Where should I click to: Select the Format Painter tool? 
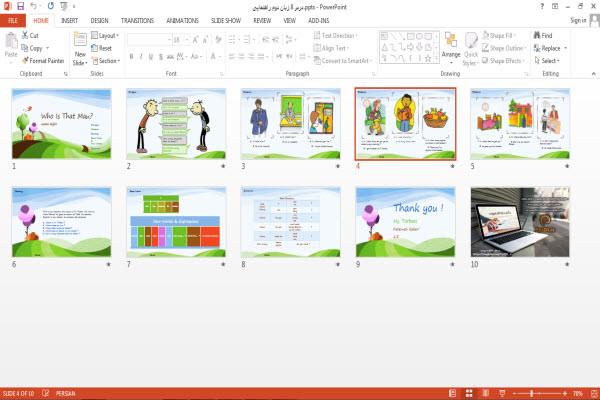(43, 60)
